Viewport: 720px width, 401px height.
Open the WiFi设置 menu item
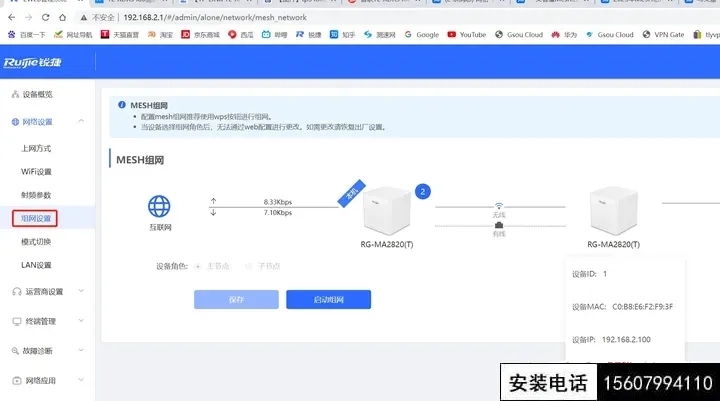[36, 172]
